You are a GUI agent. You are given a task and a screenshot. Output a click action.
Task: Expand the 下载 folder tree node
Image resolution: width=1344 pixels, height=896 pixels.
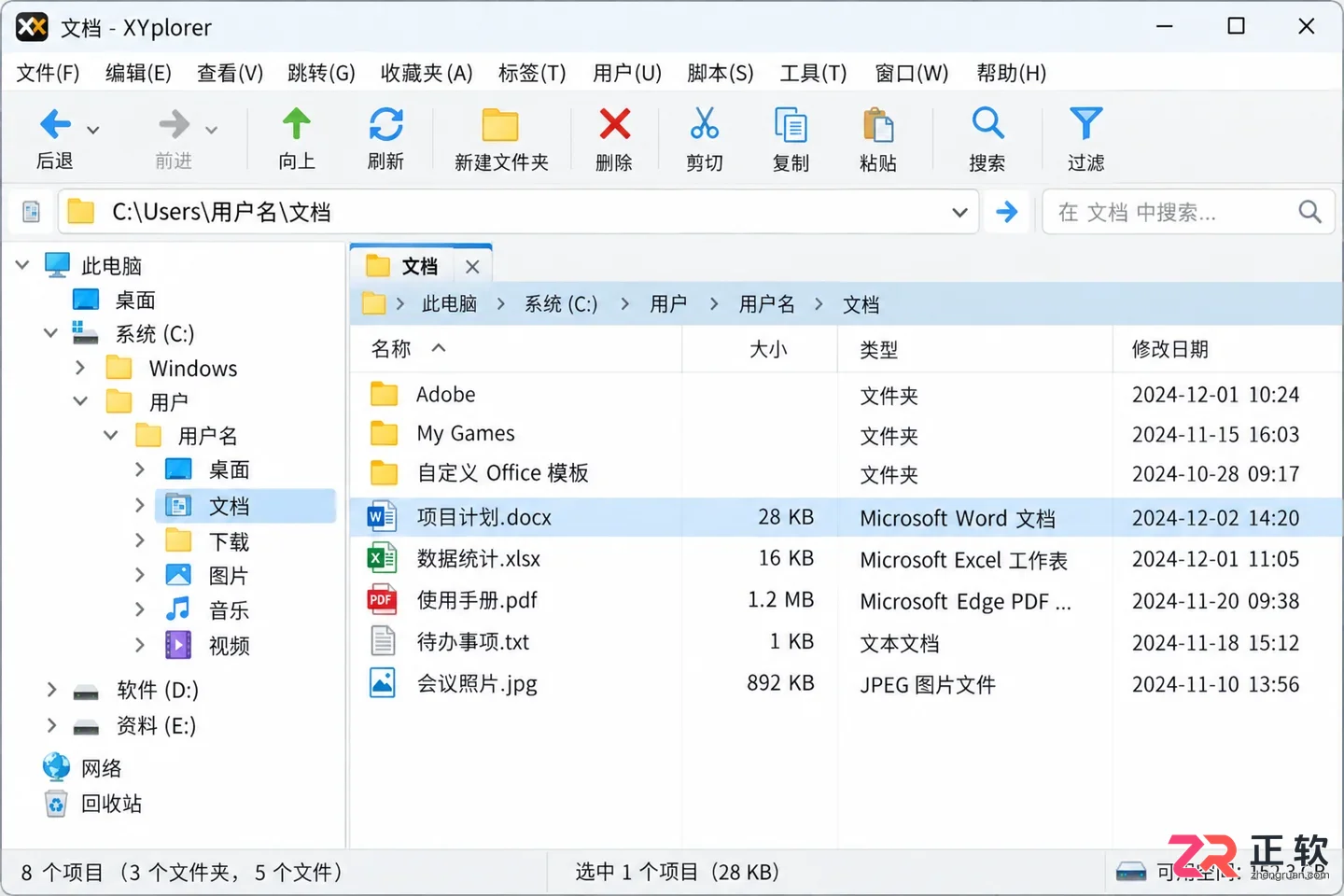(x=140, y=540)
